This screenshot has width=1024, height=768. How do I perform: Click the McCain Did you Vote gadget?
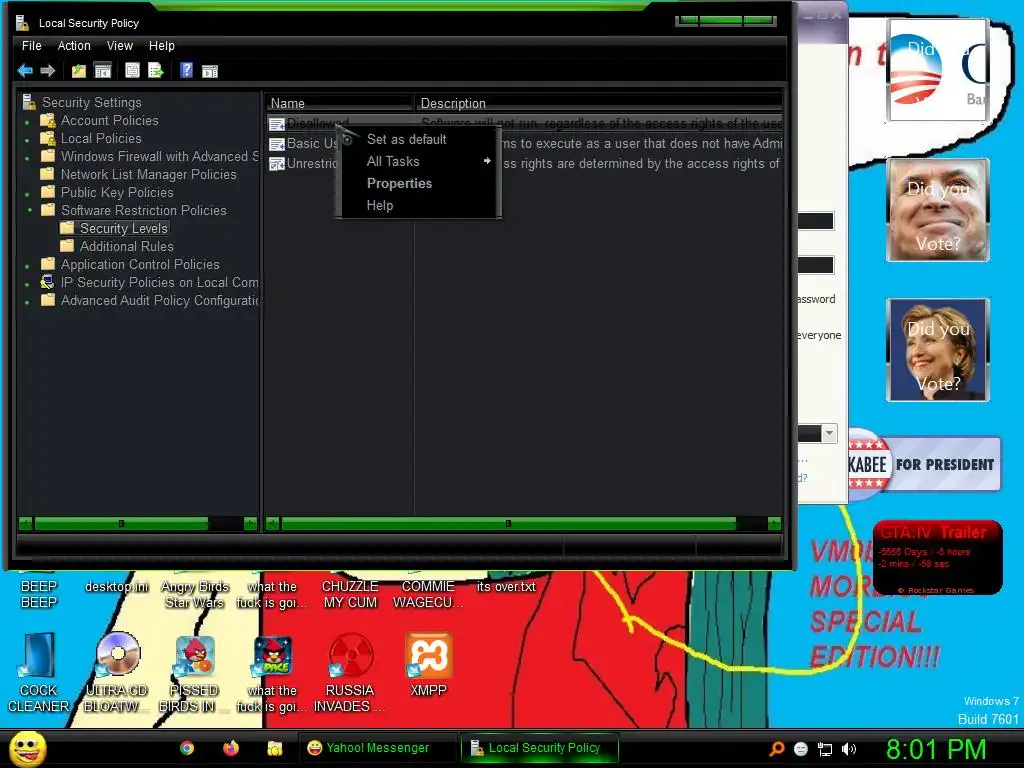click(x=938, y=210)
